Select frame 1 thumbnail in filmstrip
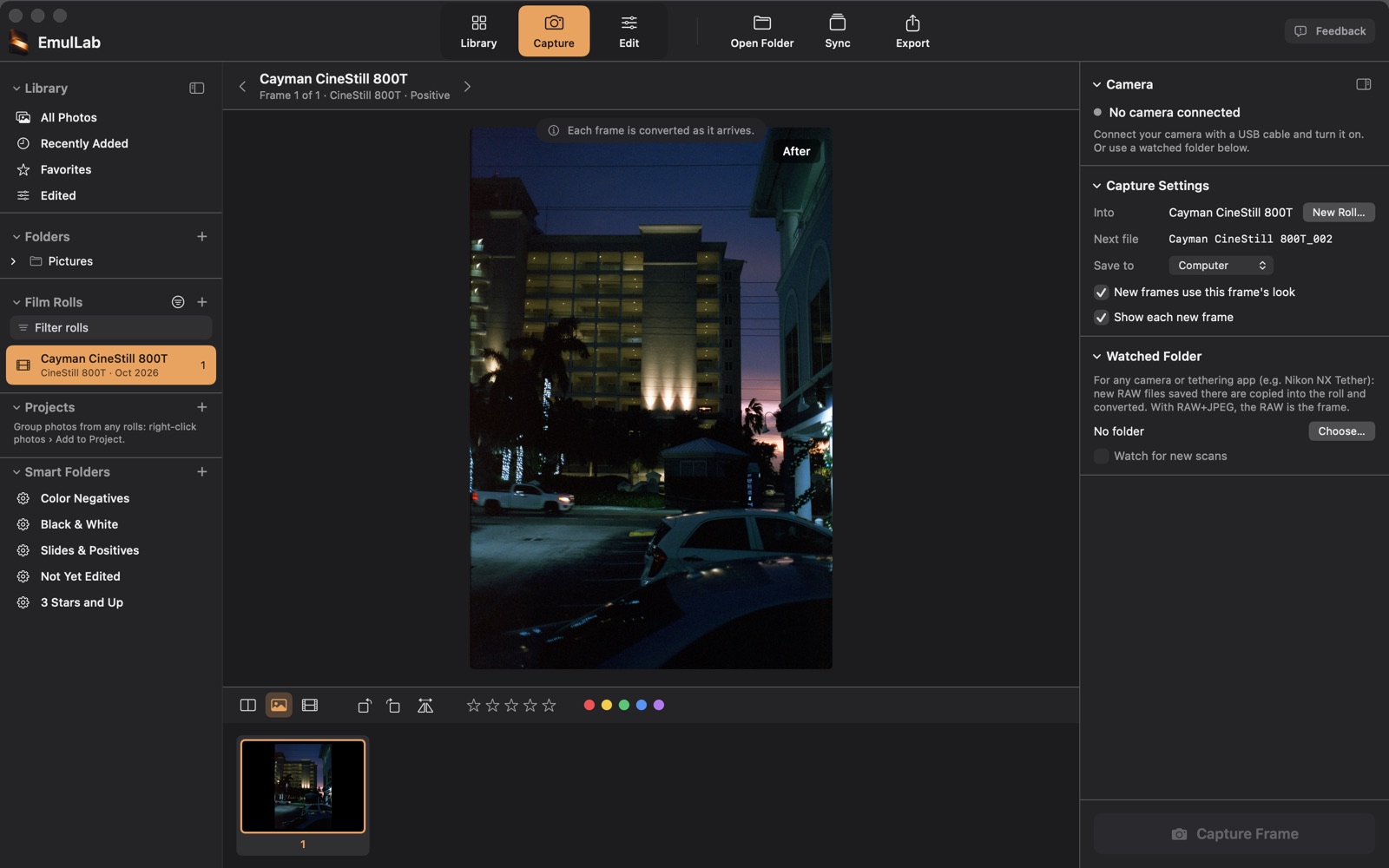 click(303, 786)
